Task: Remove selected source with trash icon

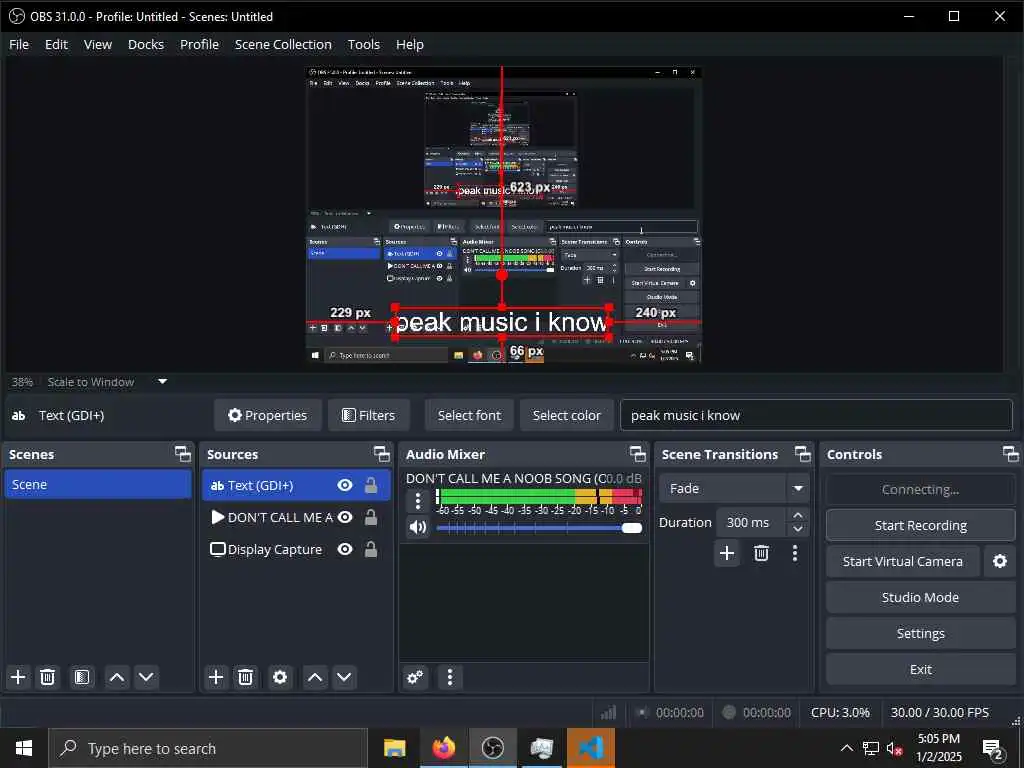Action: 246,677
